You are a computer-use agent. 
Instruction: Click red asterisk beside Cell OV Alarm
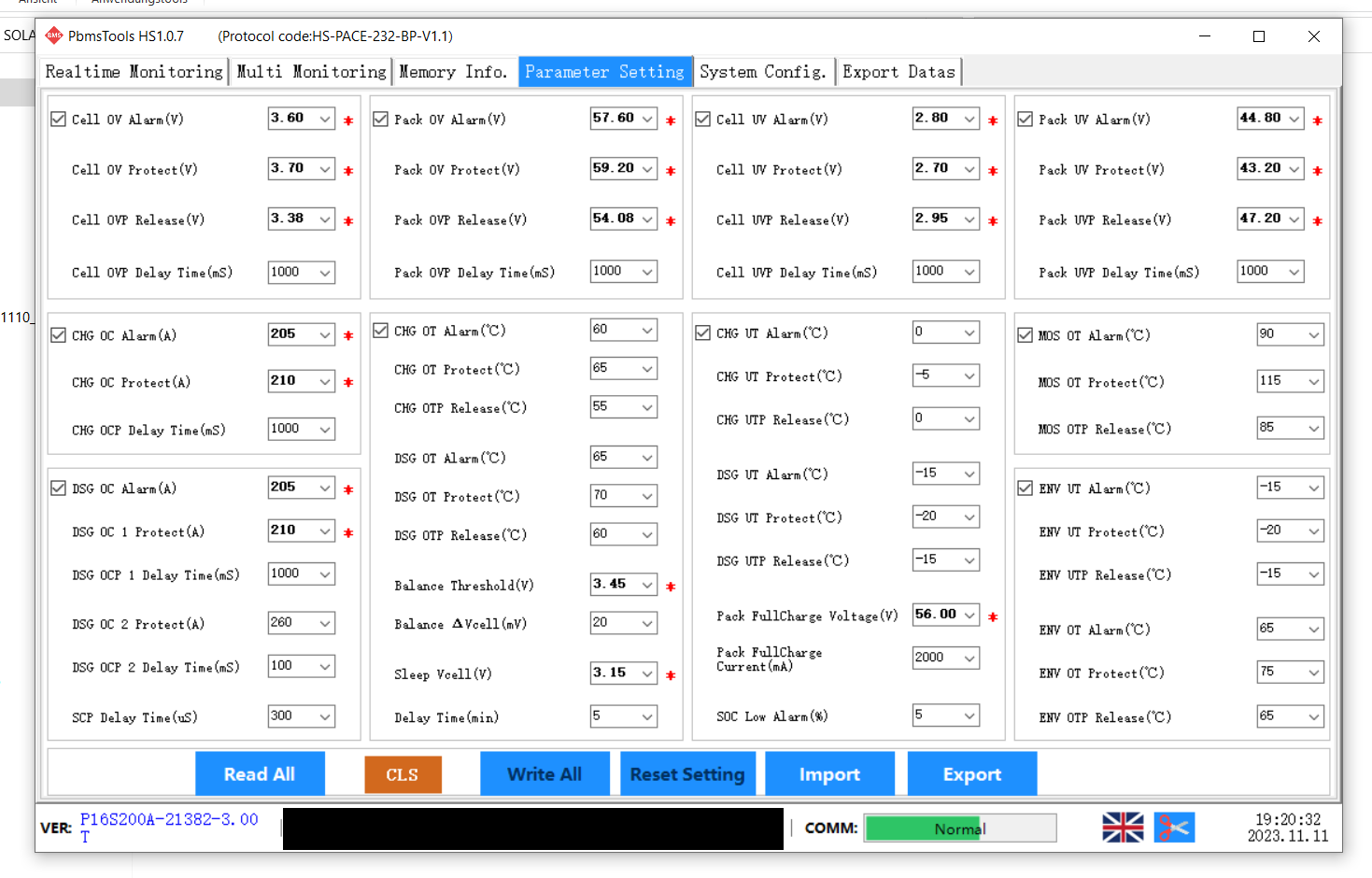click(348, 120)
